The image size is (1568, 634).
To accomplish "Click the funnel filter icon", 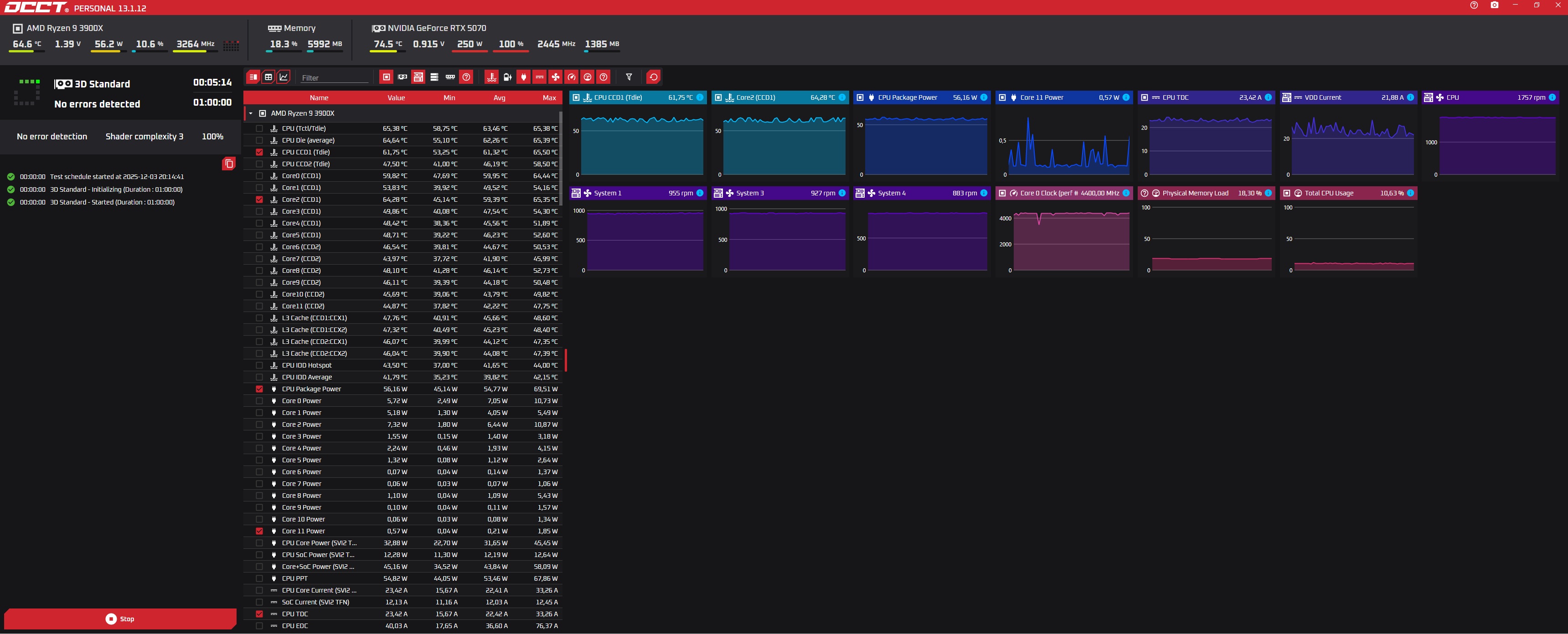I will (629, 77).
